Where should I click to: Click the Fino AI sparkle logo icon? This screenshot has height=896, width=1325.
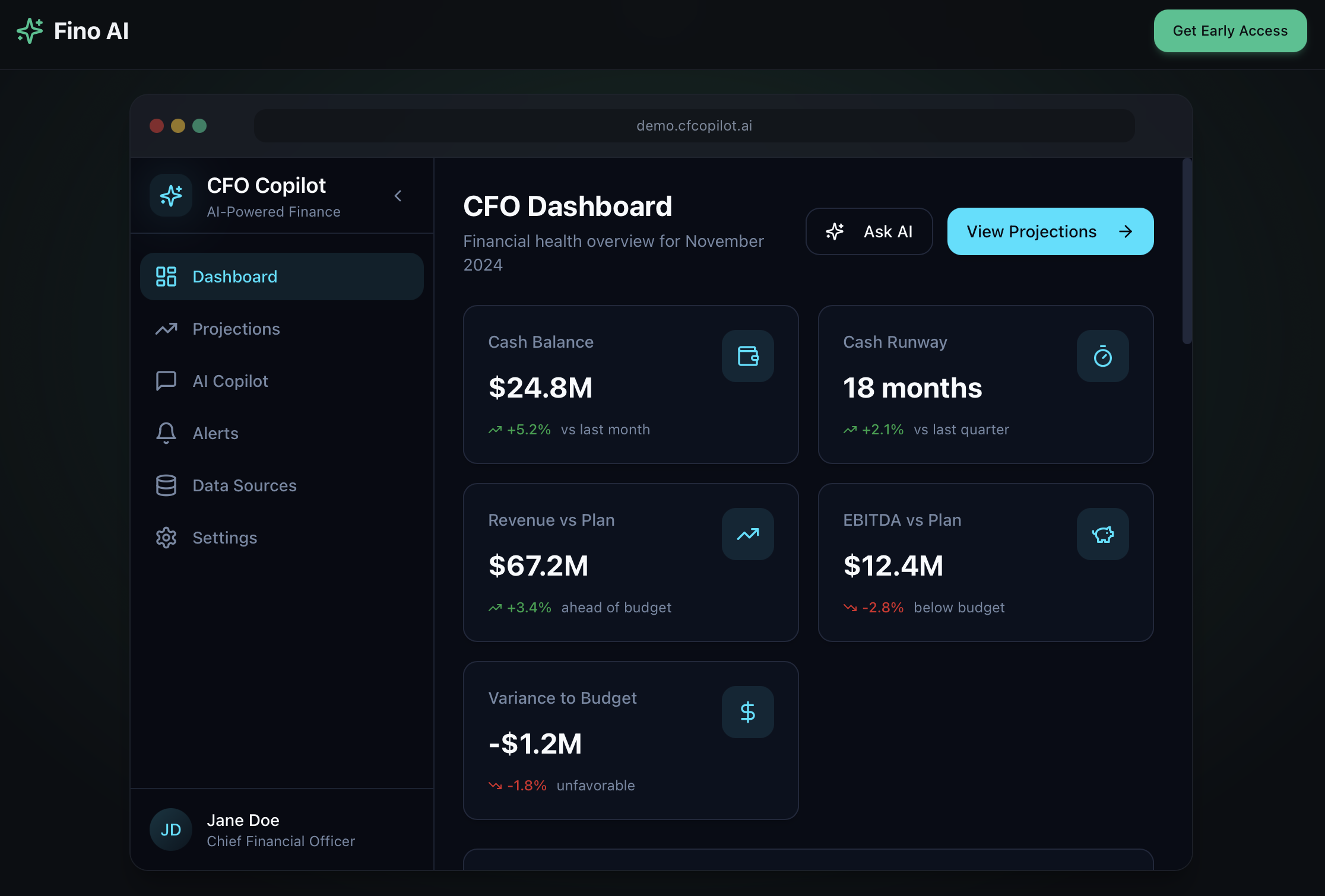pyautogui.click(x=31, y=31)
